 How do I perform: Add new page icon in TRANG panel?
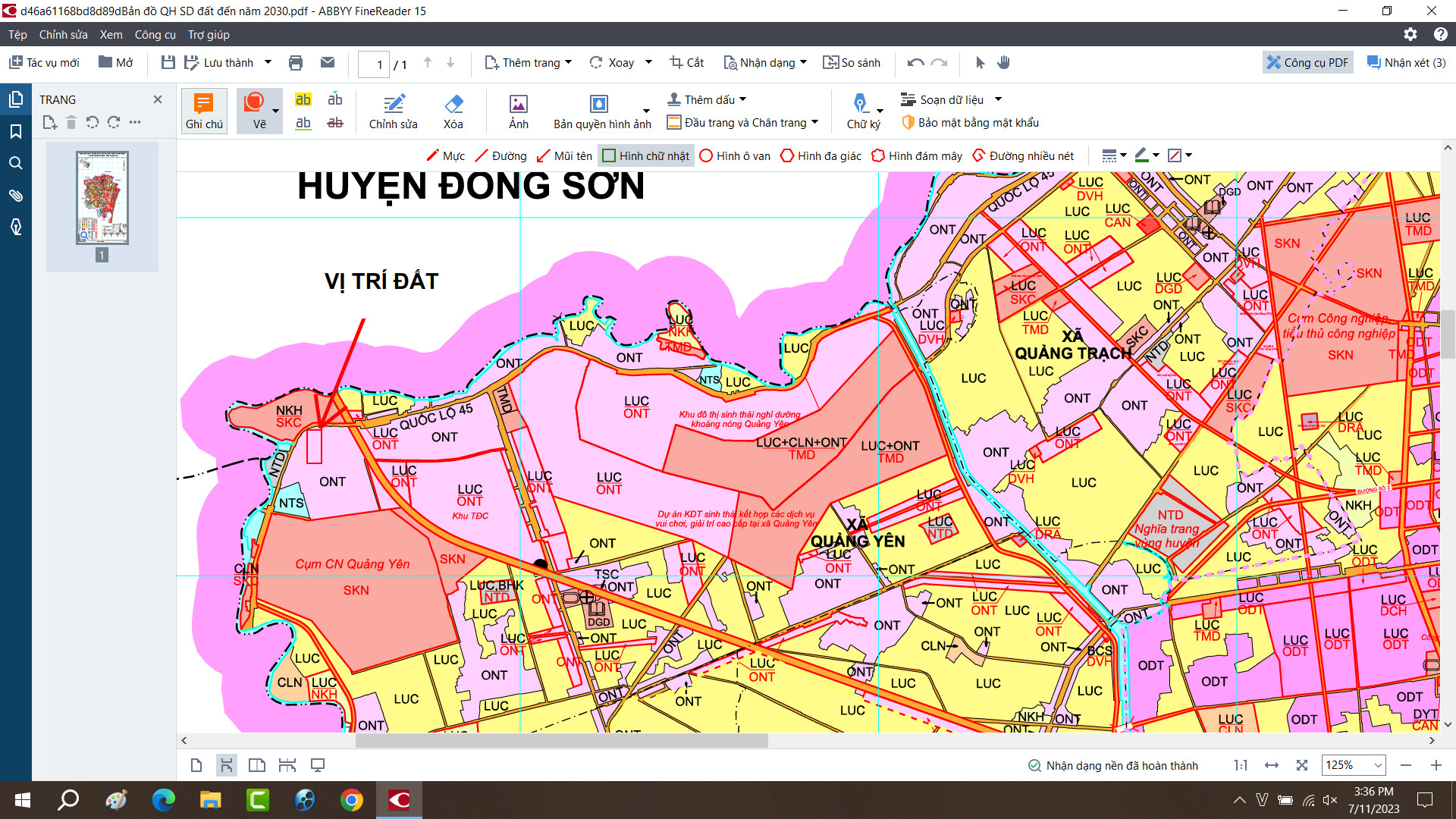click(x=49, y=122)
